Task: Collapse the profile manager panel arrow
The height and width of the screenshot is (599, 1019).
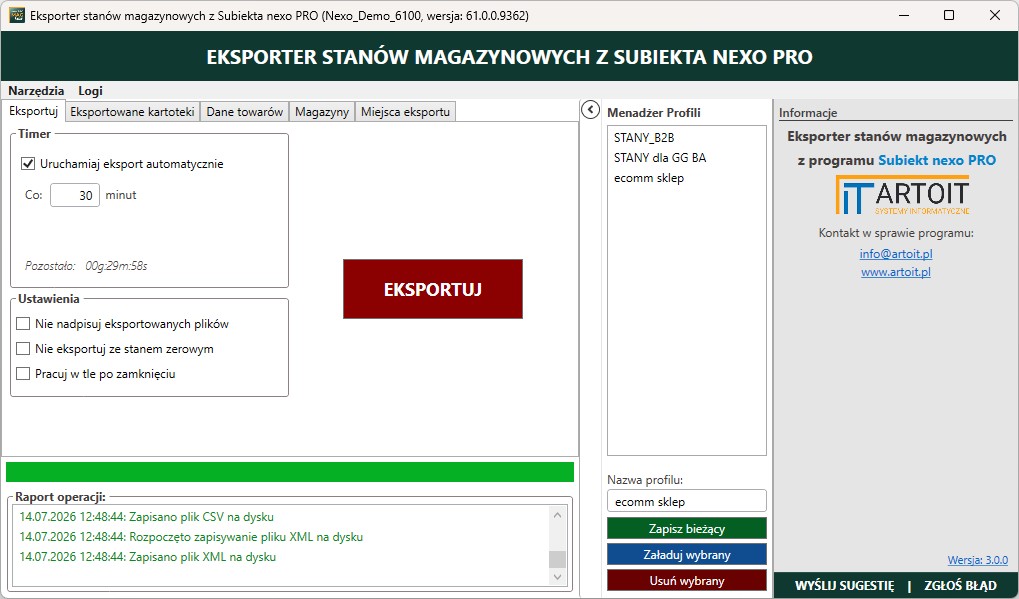Action: [590, 110]
